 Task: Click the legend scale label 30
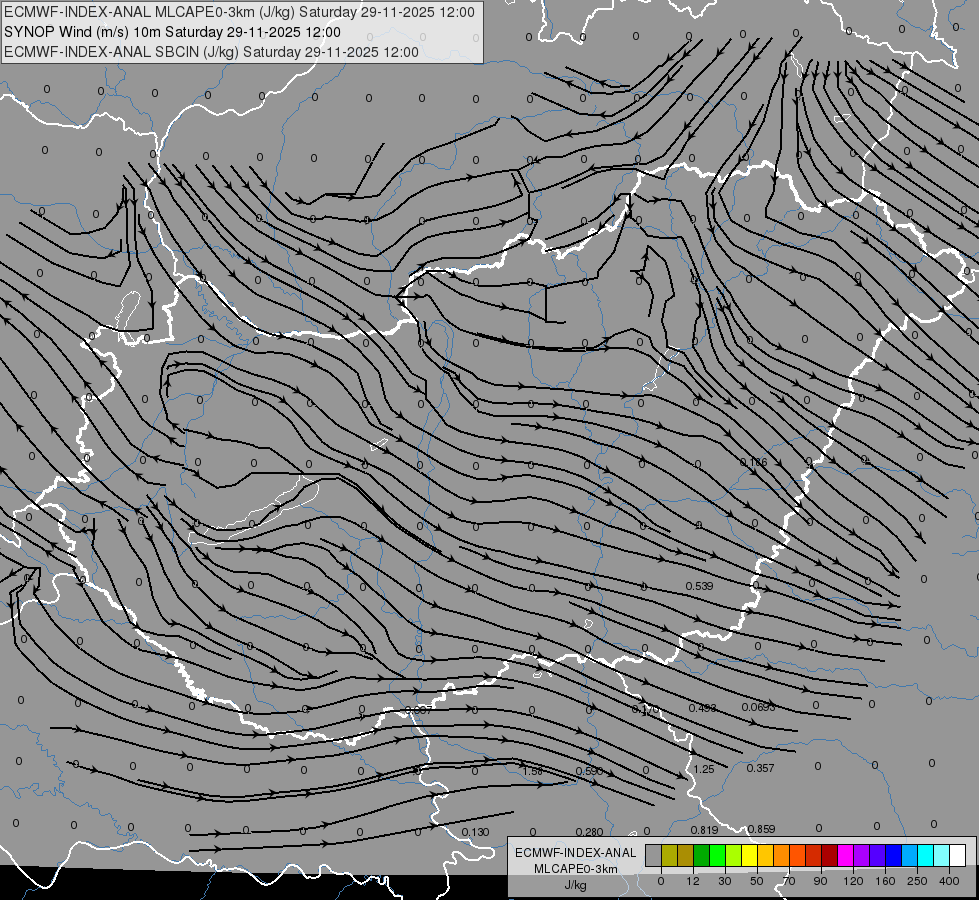tap(725, 881)
